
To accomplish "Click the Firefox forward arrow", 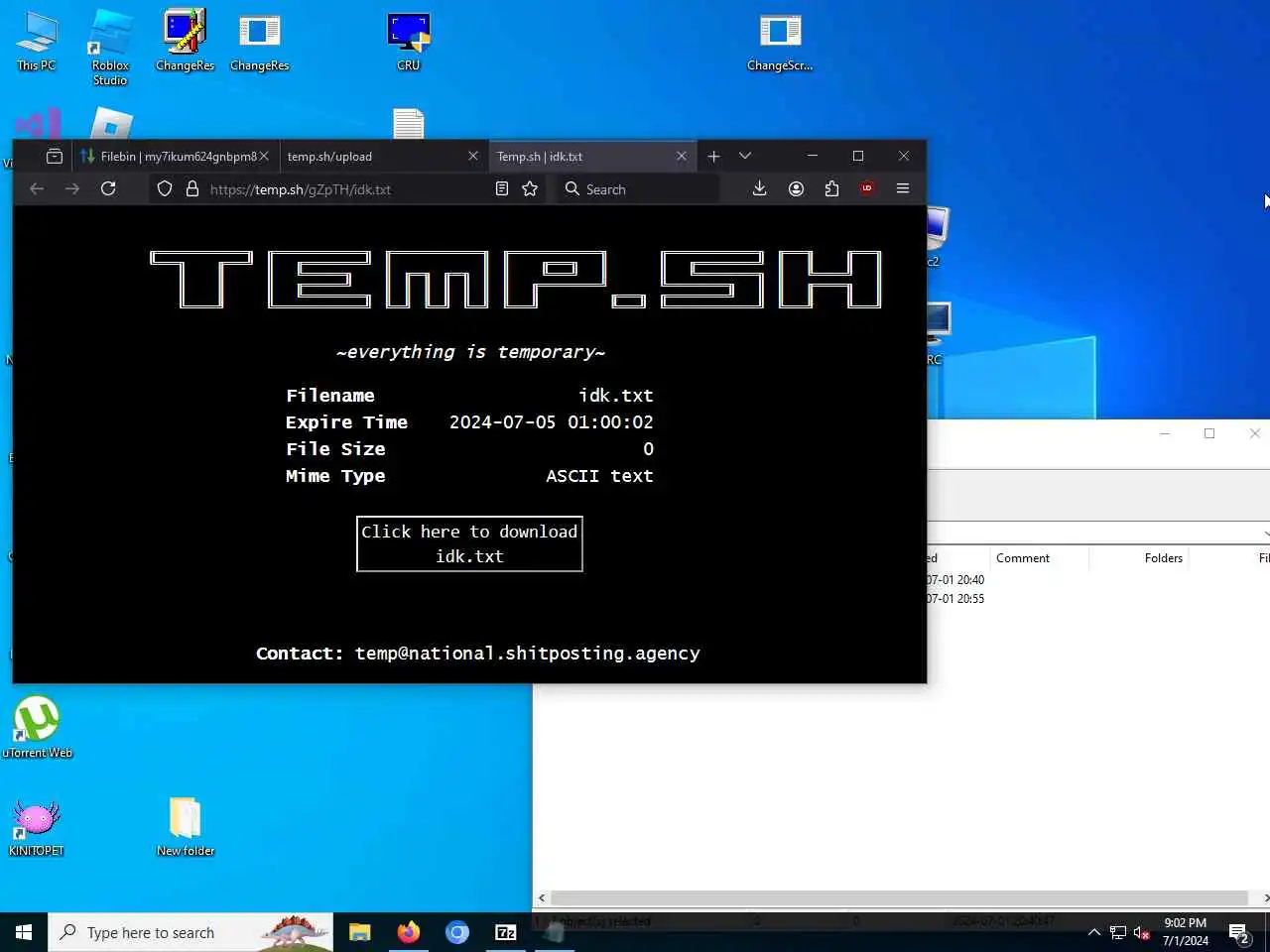I will click(x=72, y=188).
